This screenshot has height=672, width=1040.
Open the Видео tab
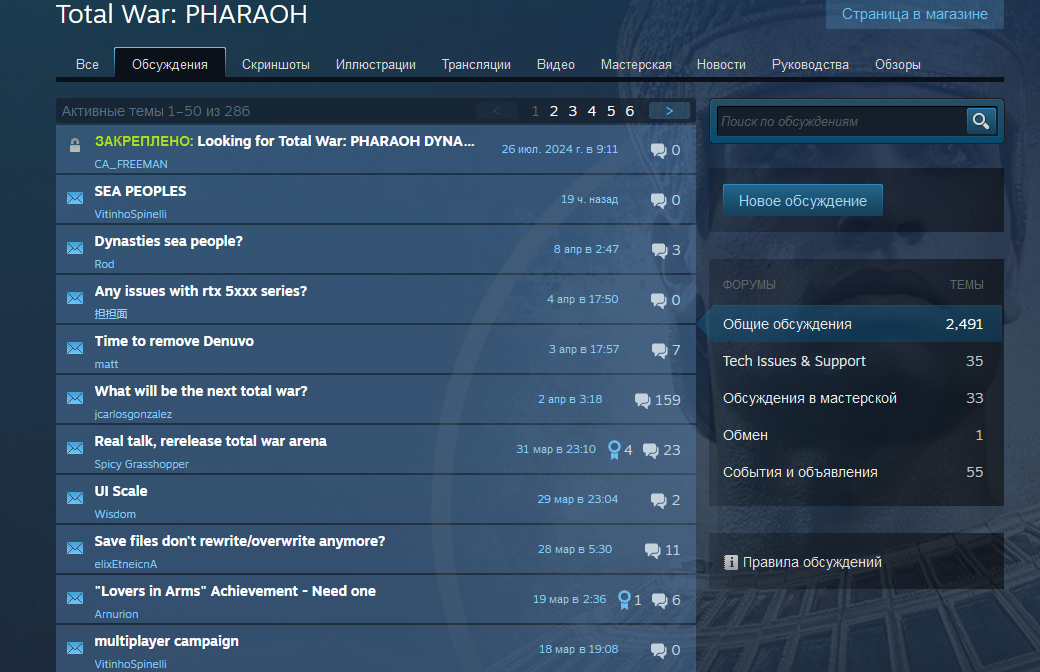(556, 64)
